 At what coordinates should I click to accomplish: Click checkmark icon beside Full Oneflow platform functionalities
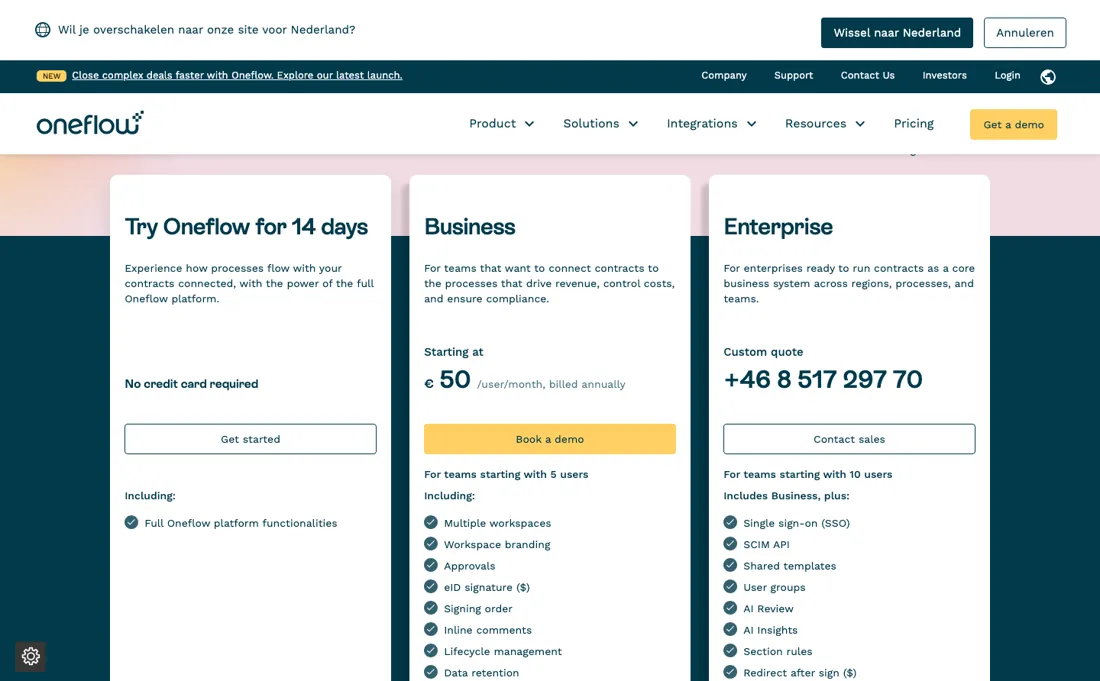[x=131, y=522]
